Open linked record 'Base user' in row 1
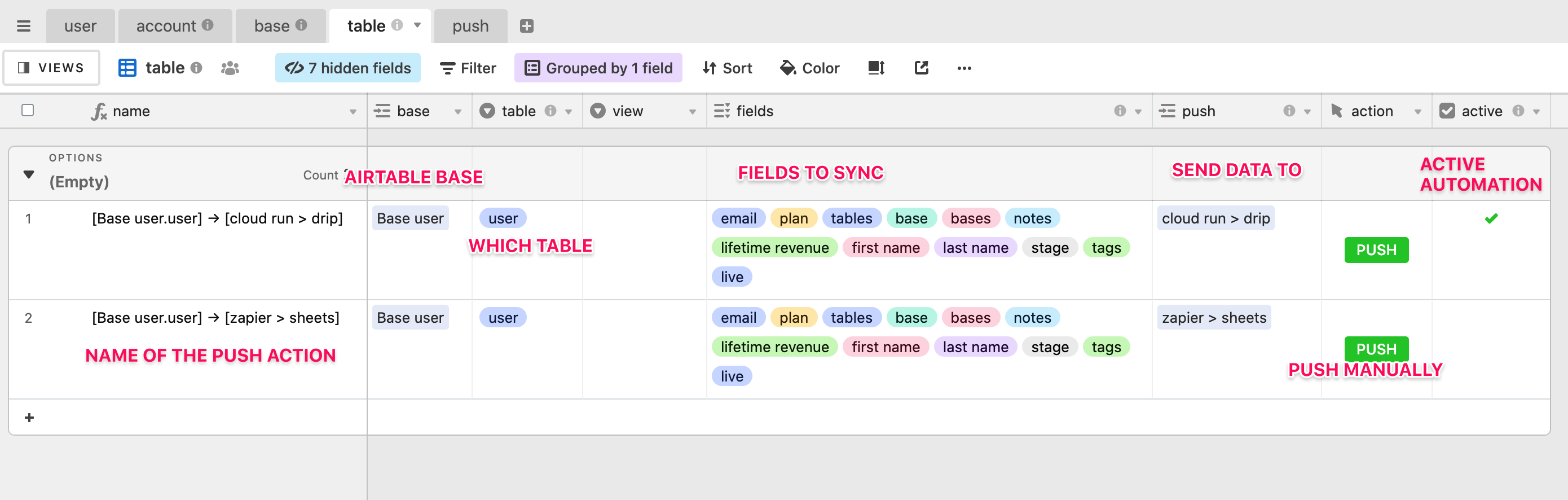This screenshot has width=1568, height=500. coord(410,218)
